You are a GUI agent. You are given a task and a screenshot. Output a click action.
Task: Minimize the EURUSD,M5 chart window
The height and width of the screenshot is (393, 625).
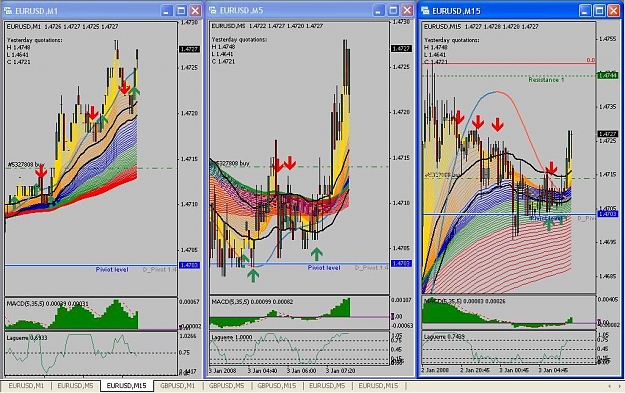pos(379,10)
